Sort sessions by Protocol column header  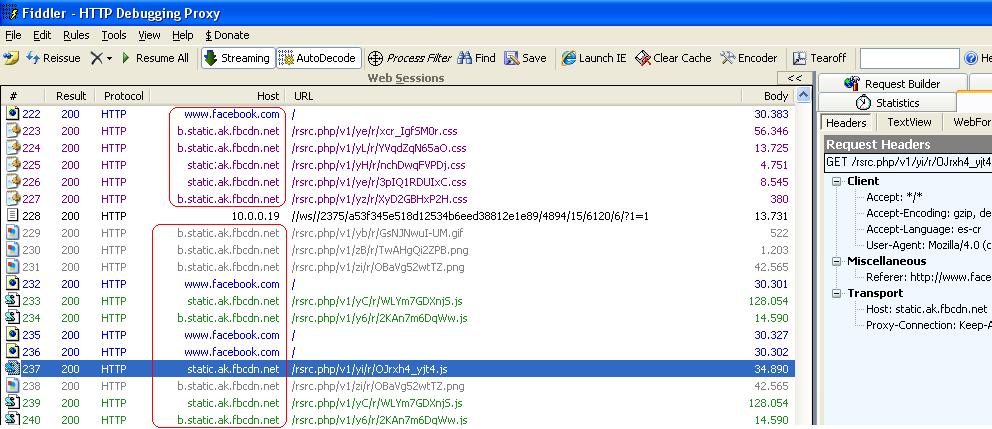point(123,96)
